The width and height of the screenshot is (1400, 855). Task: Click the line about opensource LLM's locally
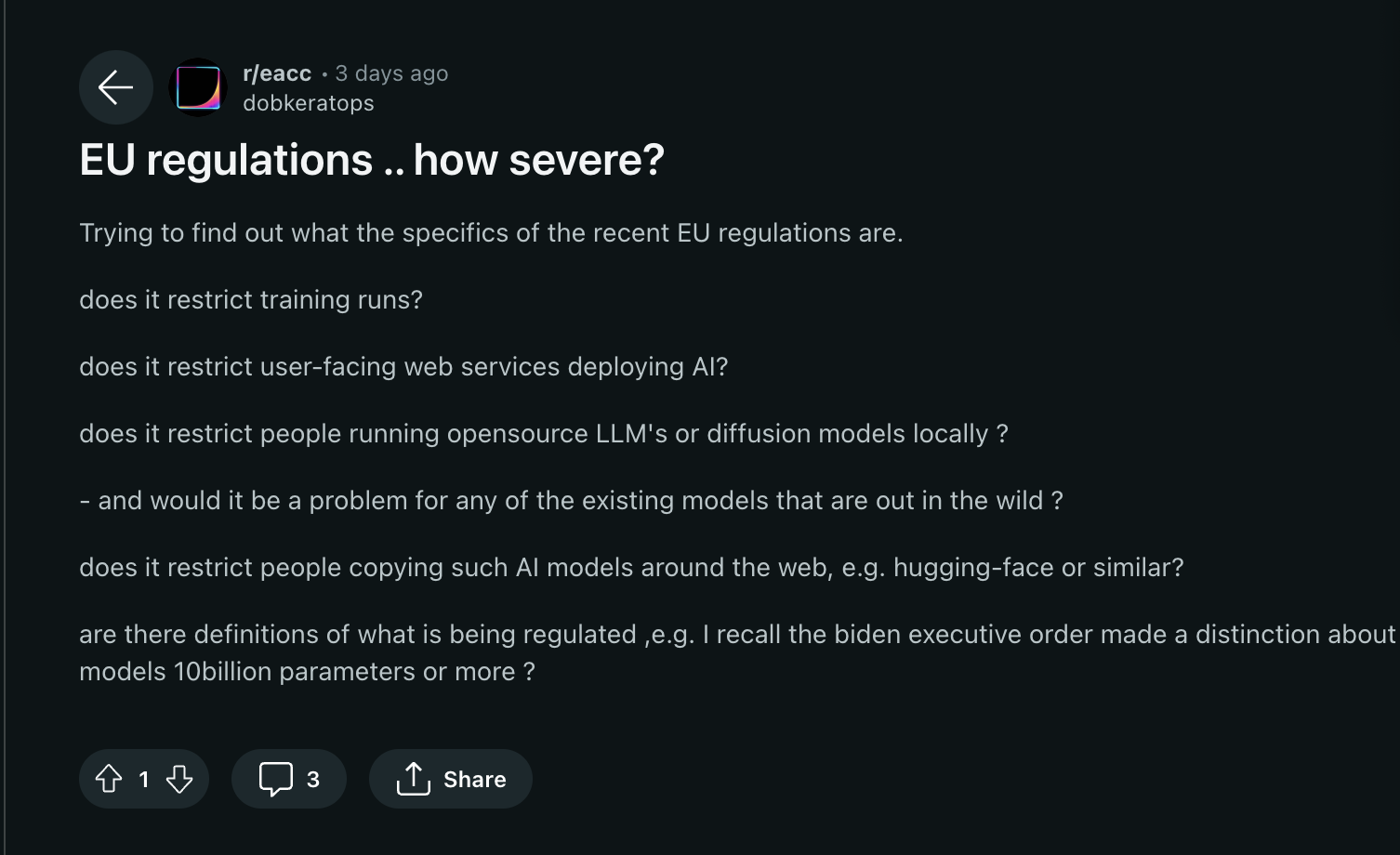pyautogui.click(x=544, y=433)
